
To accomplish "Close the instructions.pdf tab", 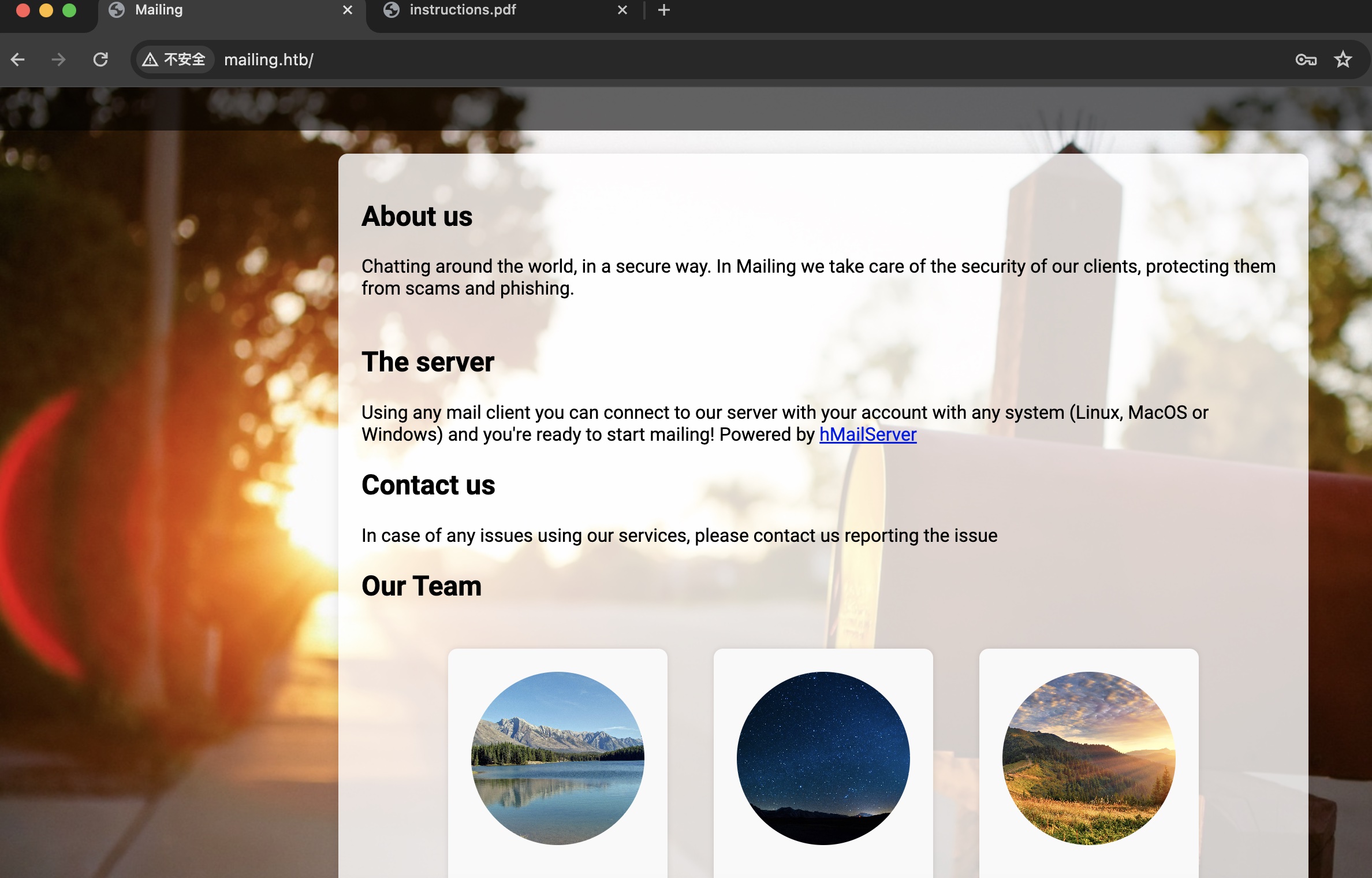I will point(622,10).
